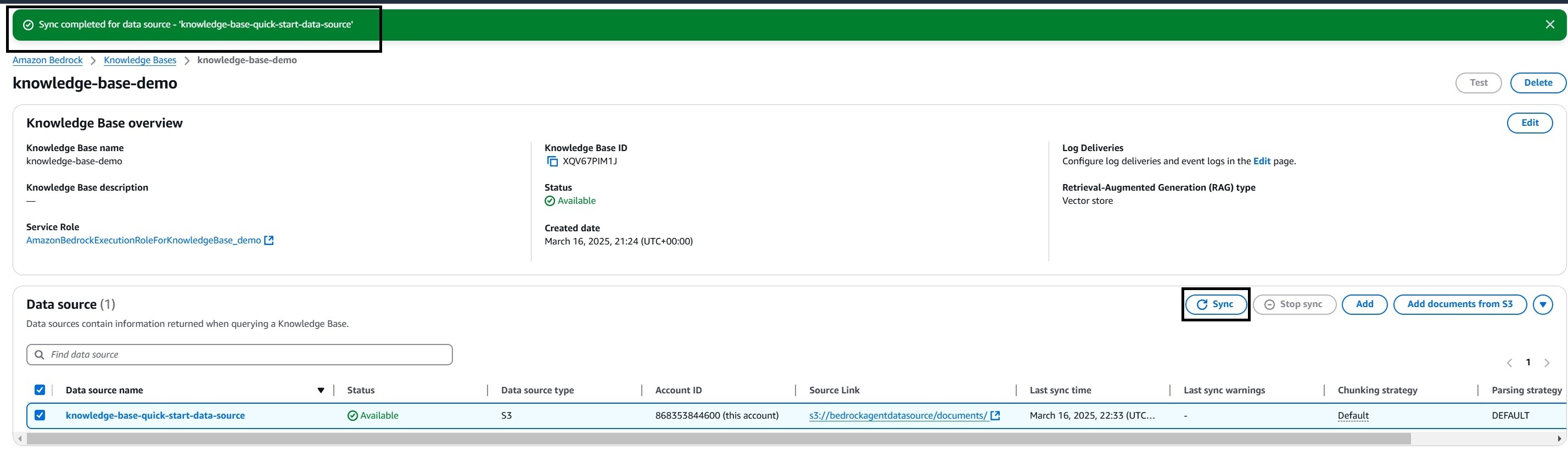Image resolution: width=1568 pixels, height=456 pixels.
Task: Toggle the select-all data sources checkbox
Action: pos(40,390)
